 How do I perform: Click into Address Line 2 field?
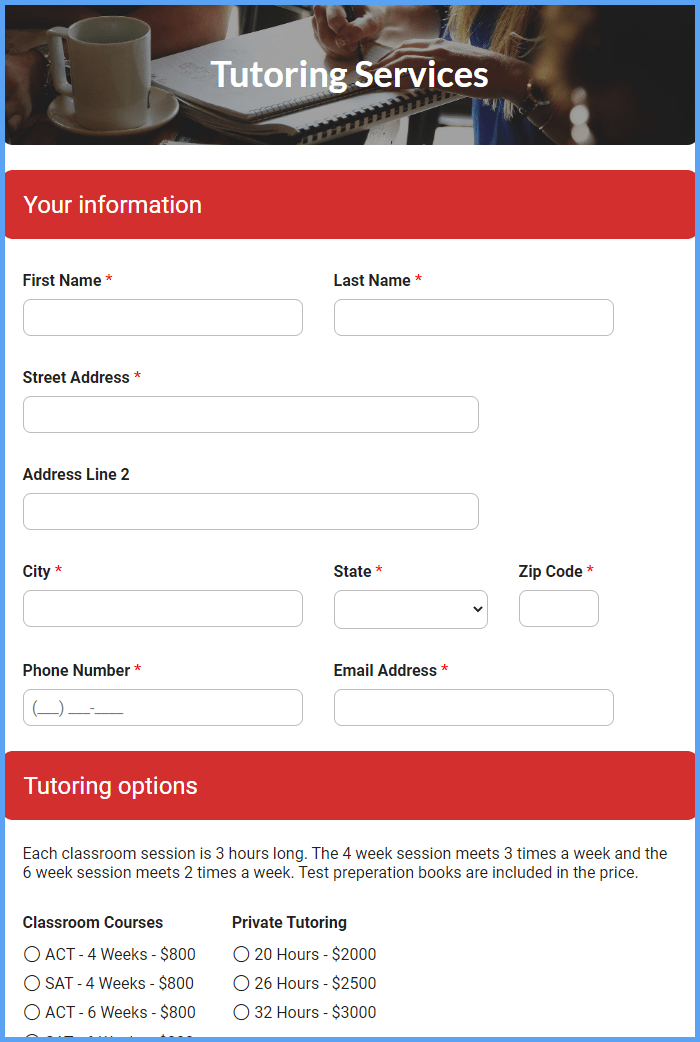click(251, 512)
